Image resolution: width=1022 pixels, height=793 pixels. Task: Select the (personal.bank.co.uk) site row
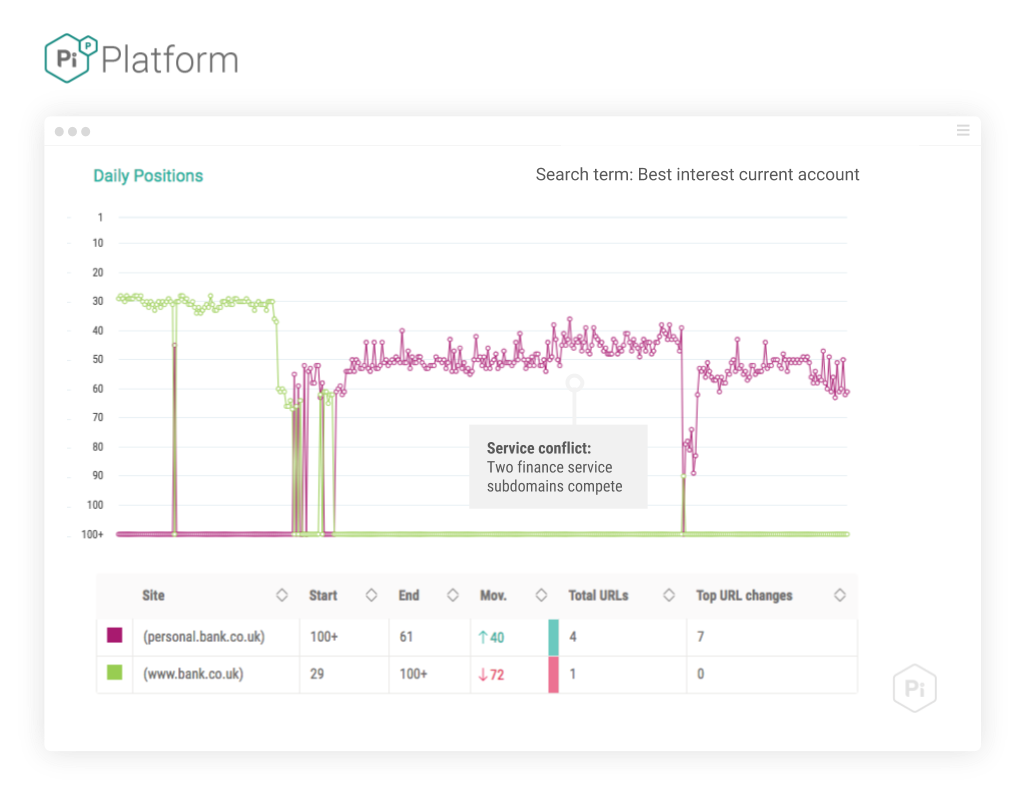pyautogui.click(x=476, y=637)
